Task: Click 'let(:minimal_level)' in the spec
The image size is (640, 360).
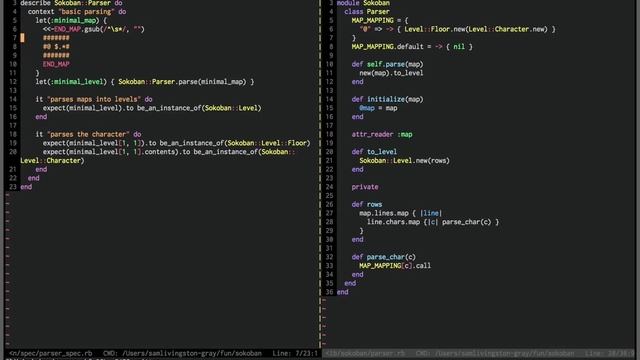Action: pyautogui.click(x=71, y=82)
